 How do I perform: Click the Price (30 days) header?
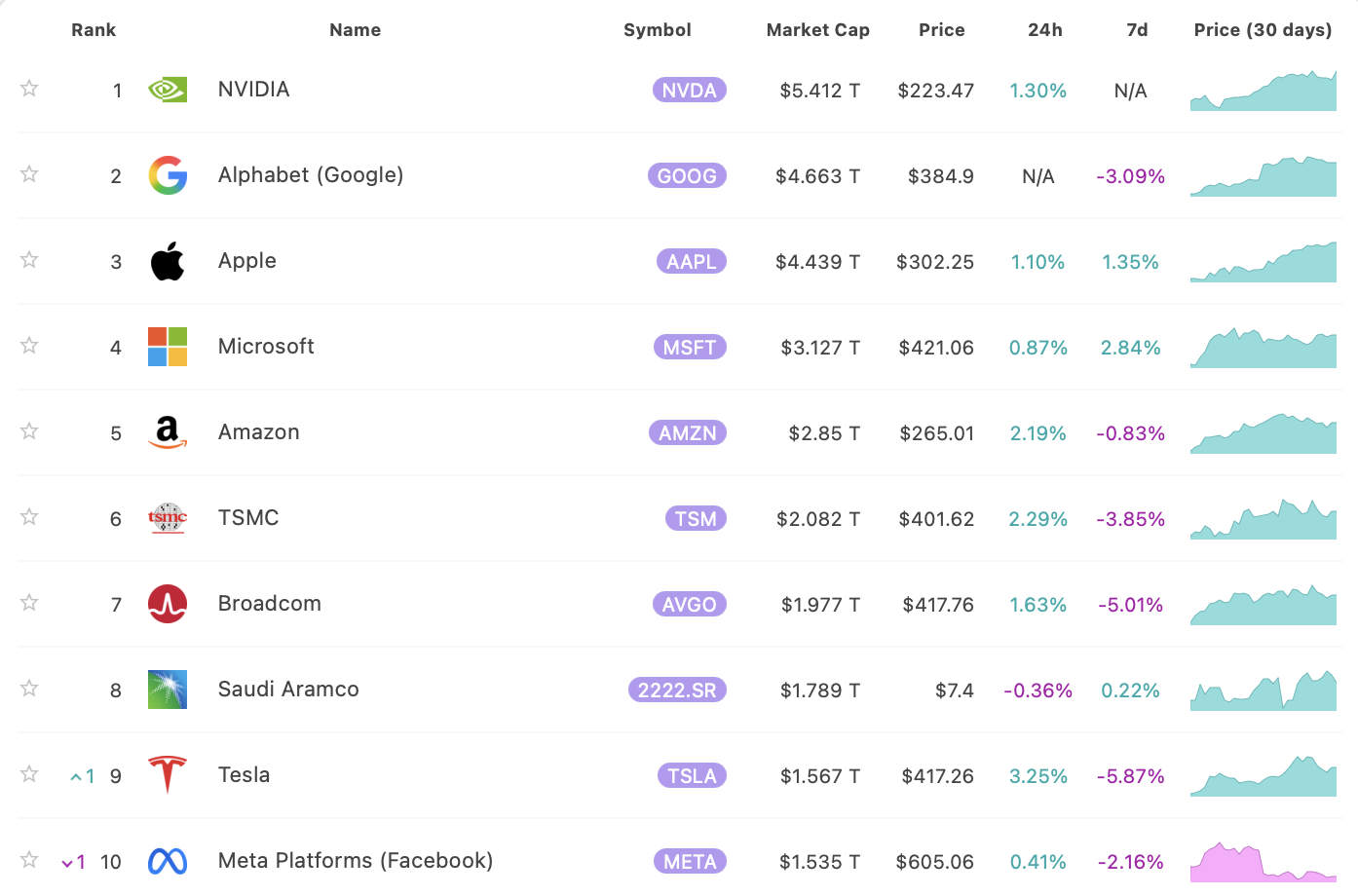(x=1264, y=30)
